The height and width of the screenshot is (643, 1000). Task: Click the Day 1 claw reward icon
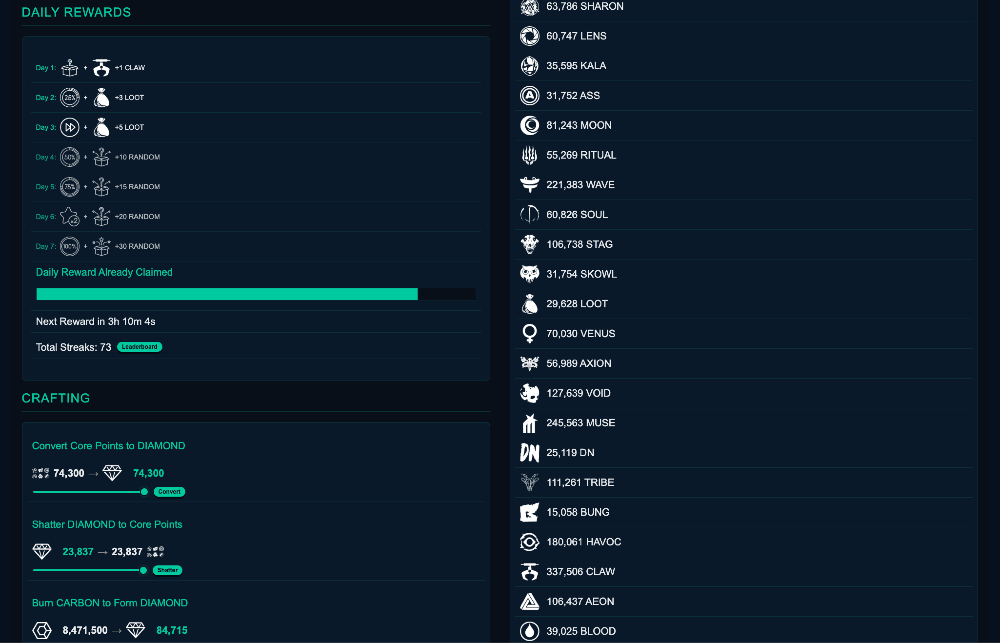(x=101, y=68)
